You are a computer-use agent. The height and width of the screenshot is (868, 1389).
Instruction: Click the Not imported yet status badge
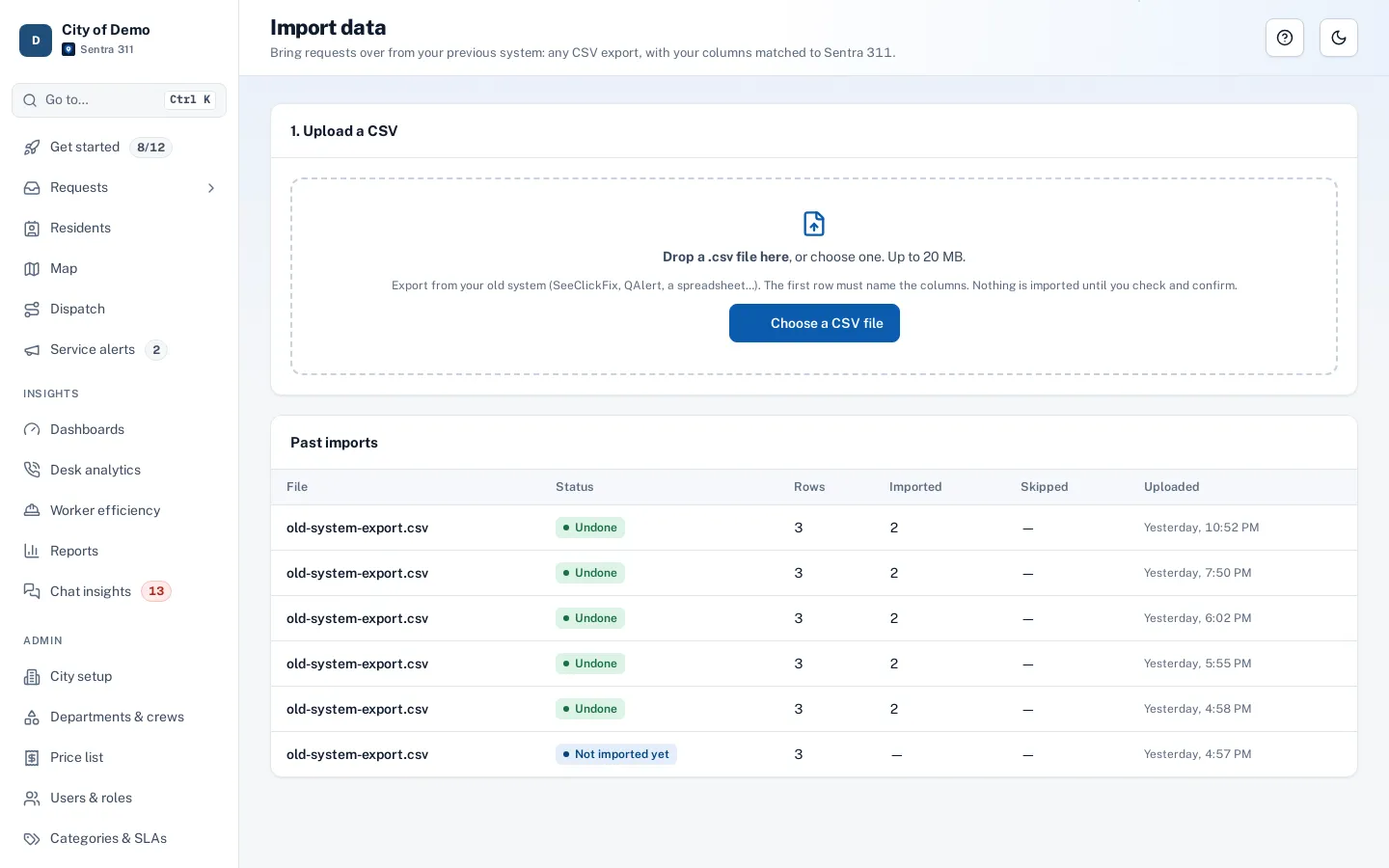click(x=616, y=754)
